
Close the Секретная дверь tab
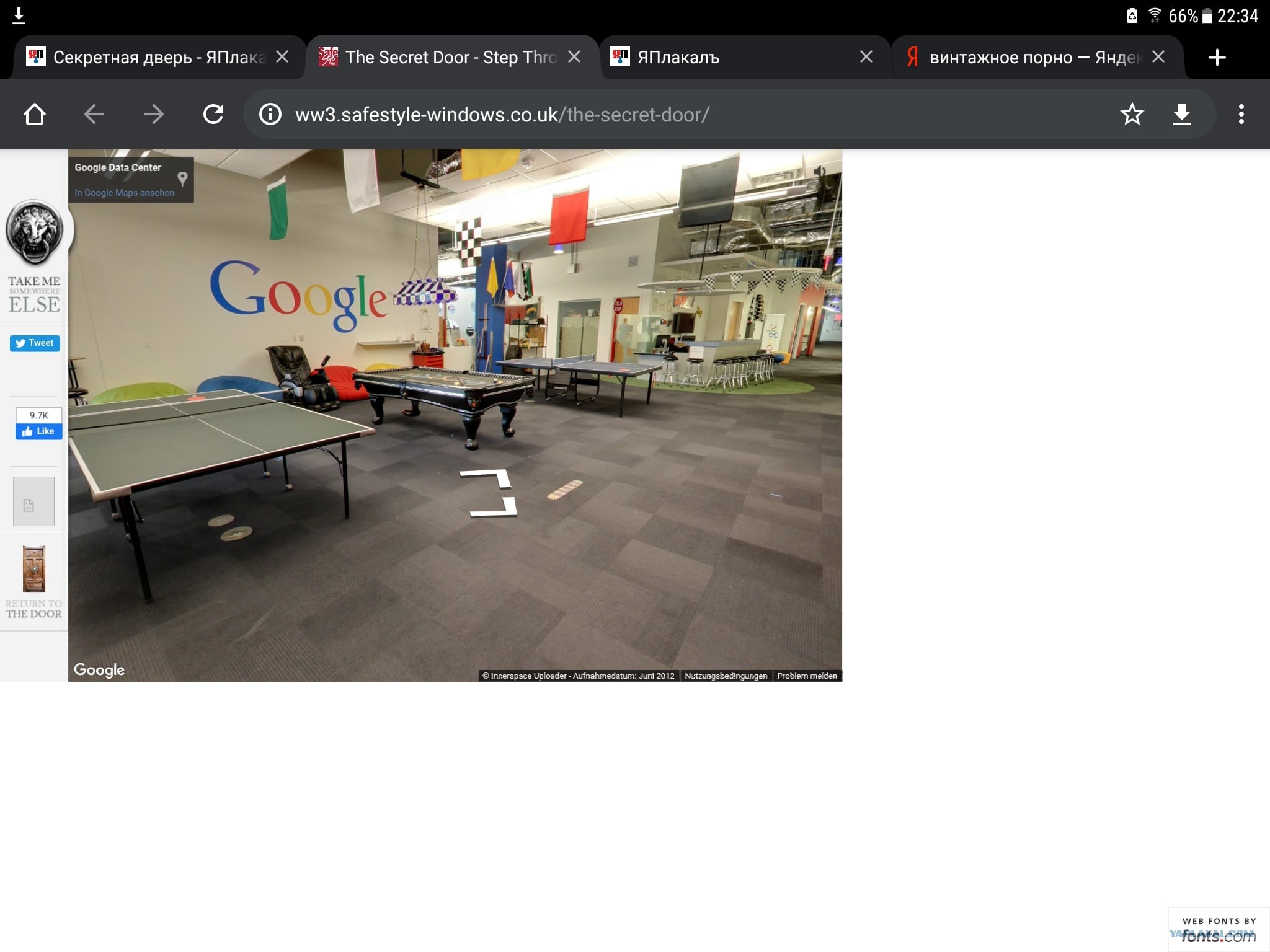pyautogui.click(x=282, y=57)
